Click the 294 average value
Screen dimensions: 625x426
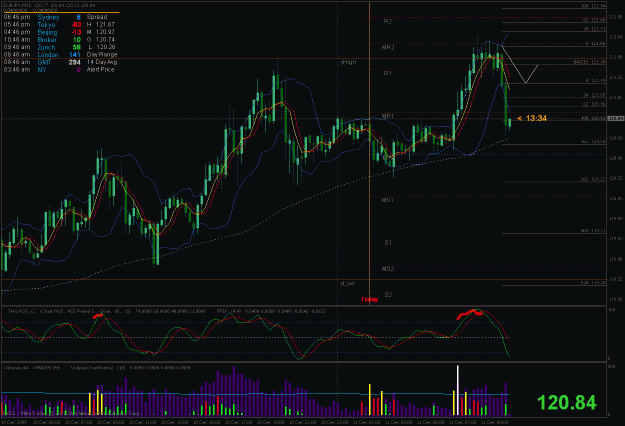pyautogui.click(x=75, y=62)
